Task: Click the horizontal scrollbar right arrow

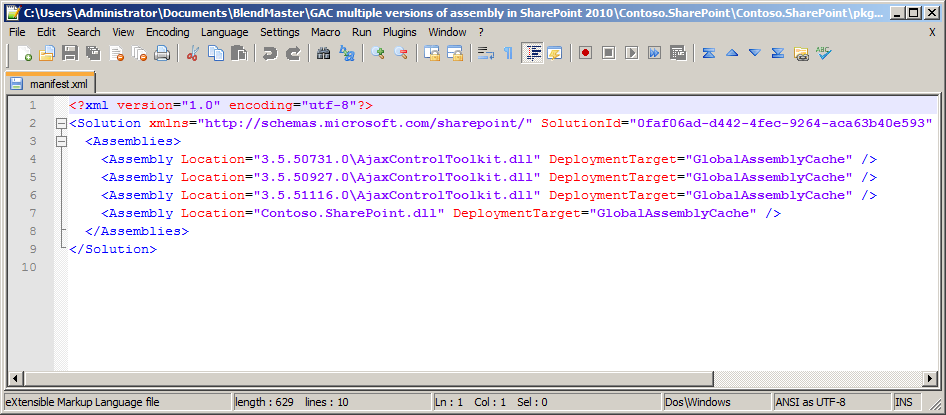Action: [x=930, y=379]
